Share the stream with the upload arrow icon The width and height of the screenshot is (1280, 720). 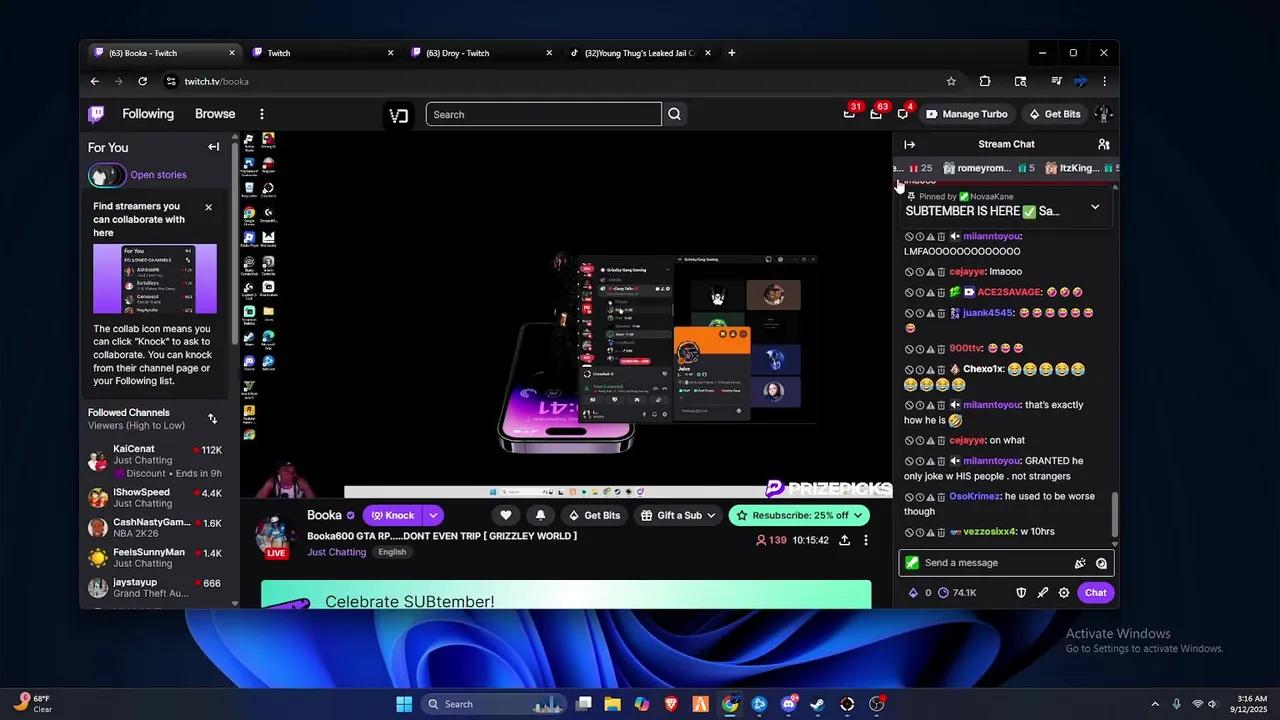pyautogui.click(x=844, y=540)
